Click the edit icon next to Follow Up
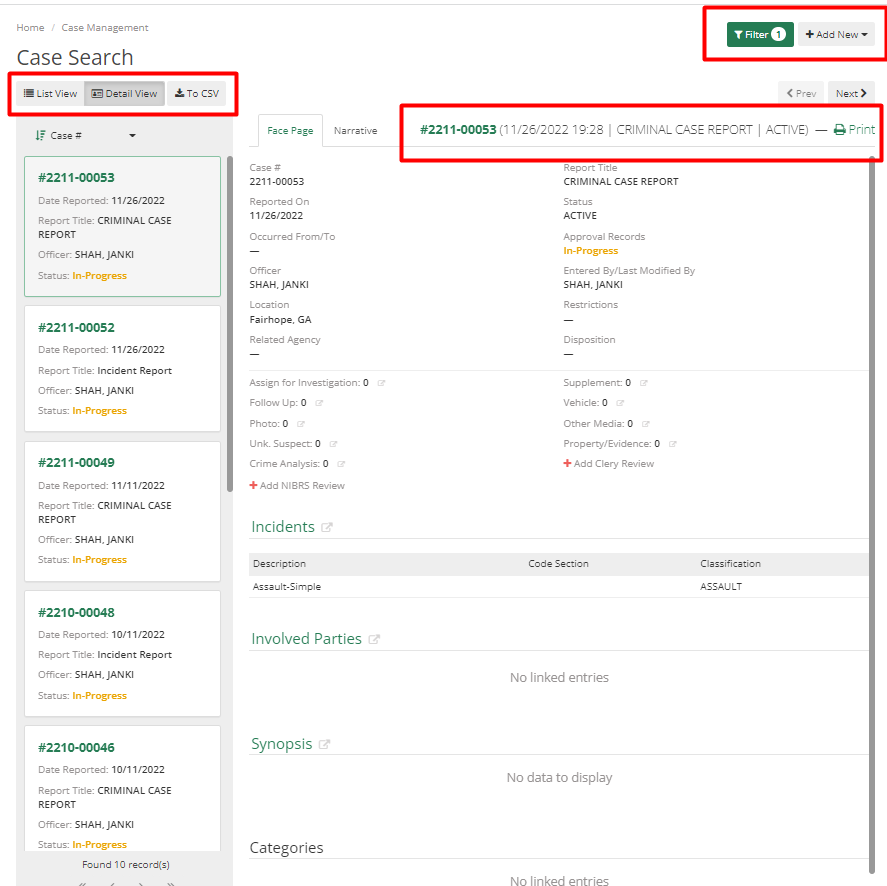This screenshot has height=886, width=887. (x=317, y=404)
